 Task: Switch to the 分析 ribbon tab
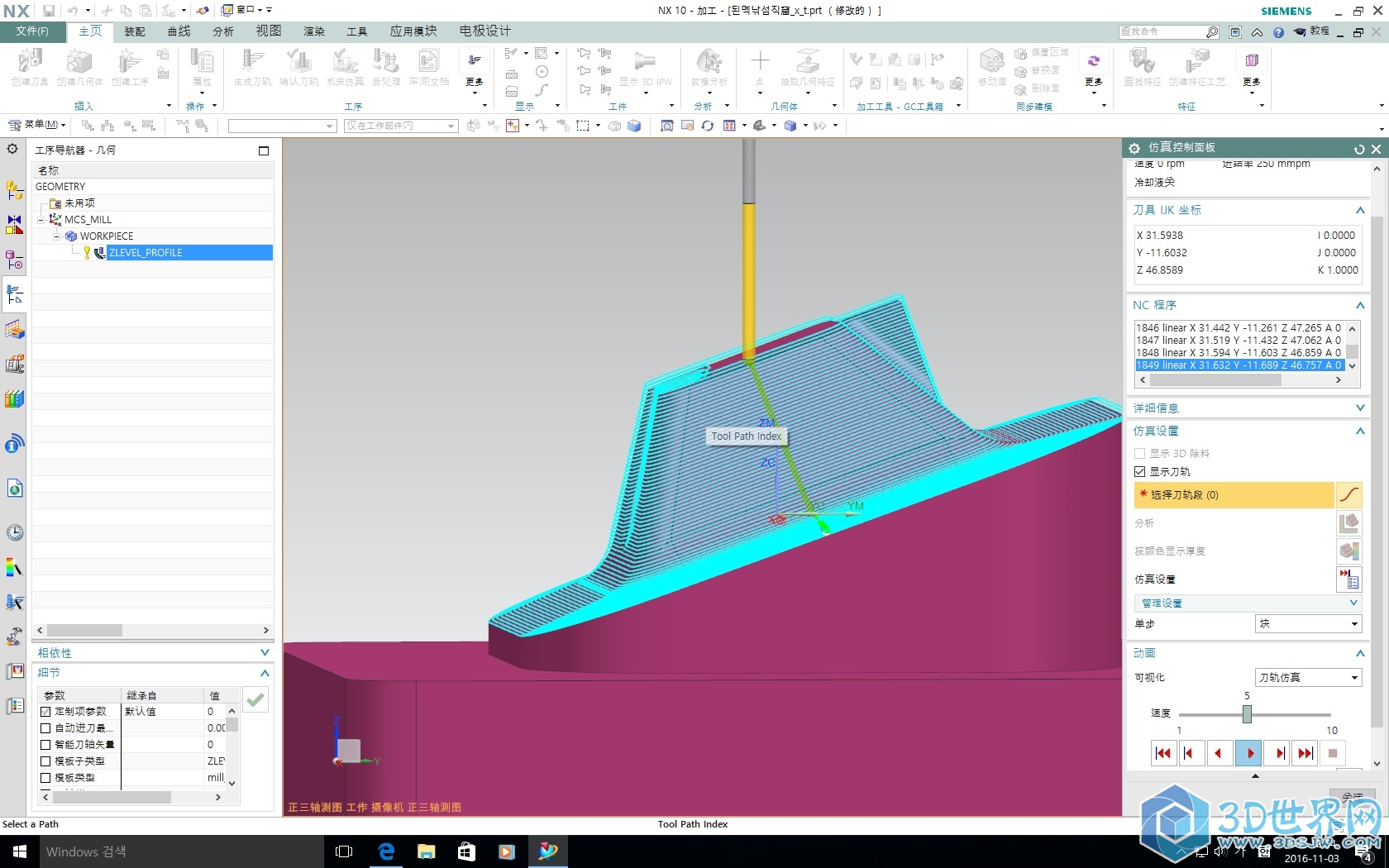point(223,31)
